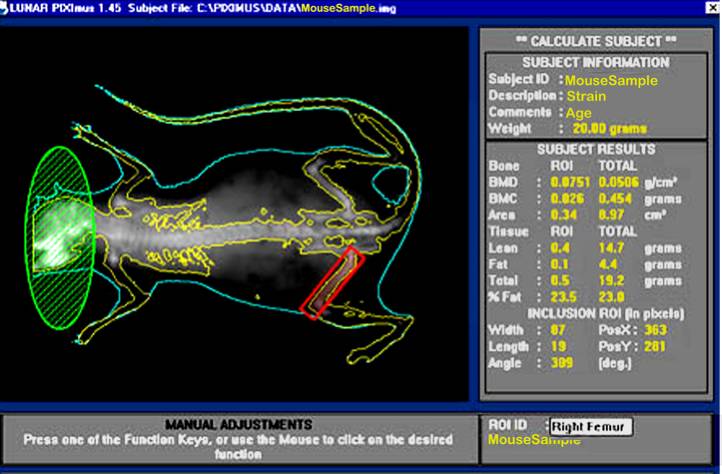Click the ROI ID field Right Femur
722x474 pixels.
point(591,427)
